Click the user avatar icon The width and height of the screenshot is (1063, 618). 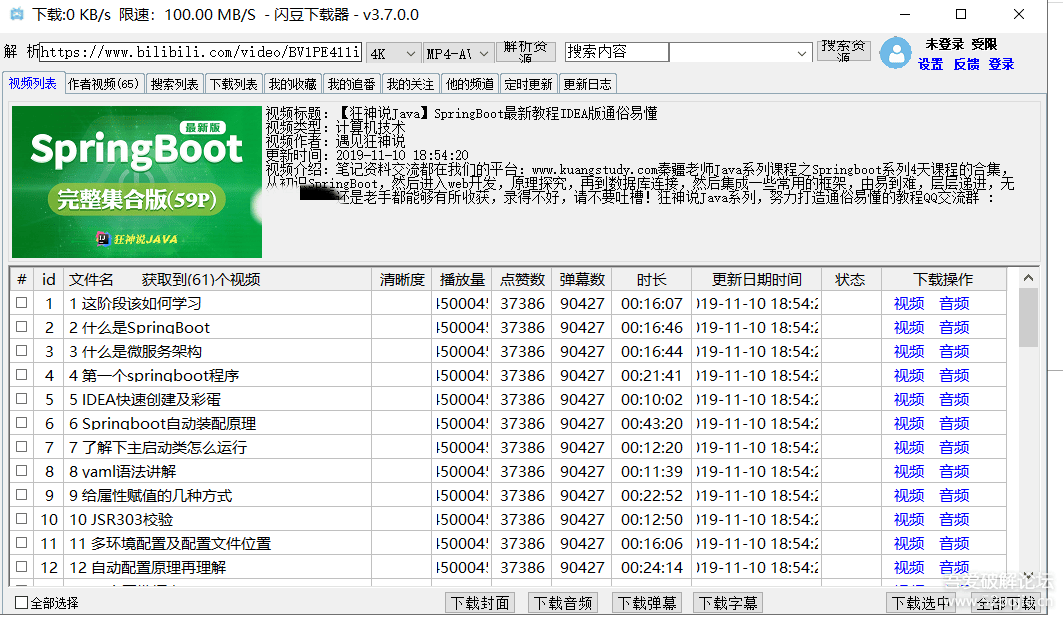coord(896,53)
